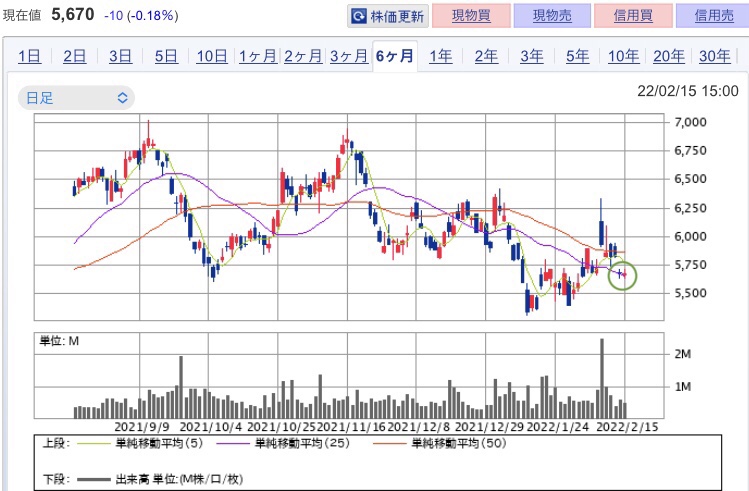Click the 2021/12/8 date axis label
The image size is (749, 491).
coord(419,427)
